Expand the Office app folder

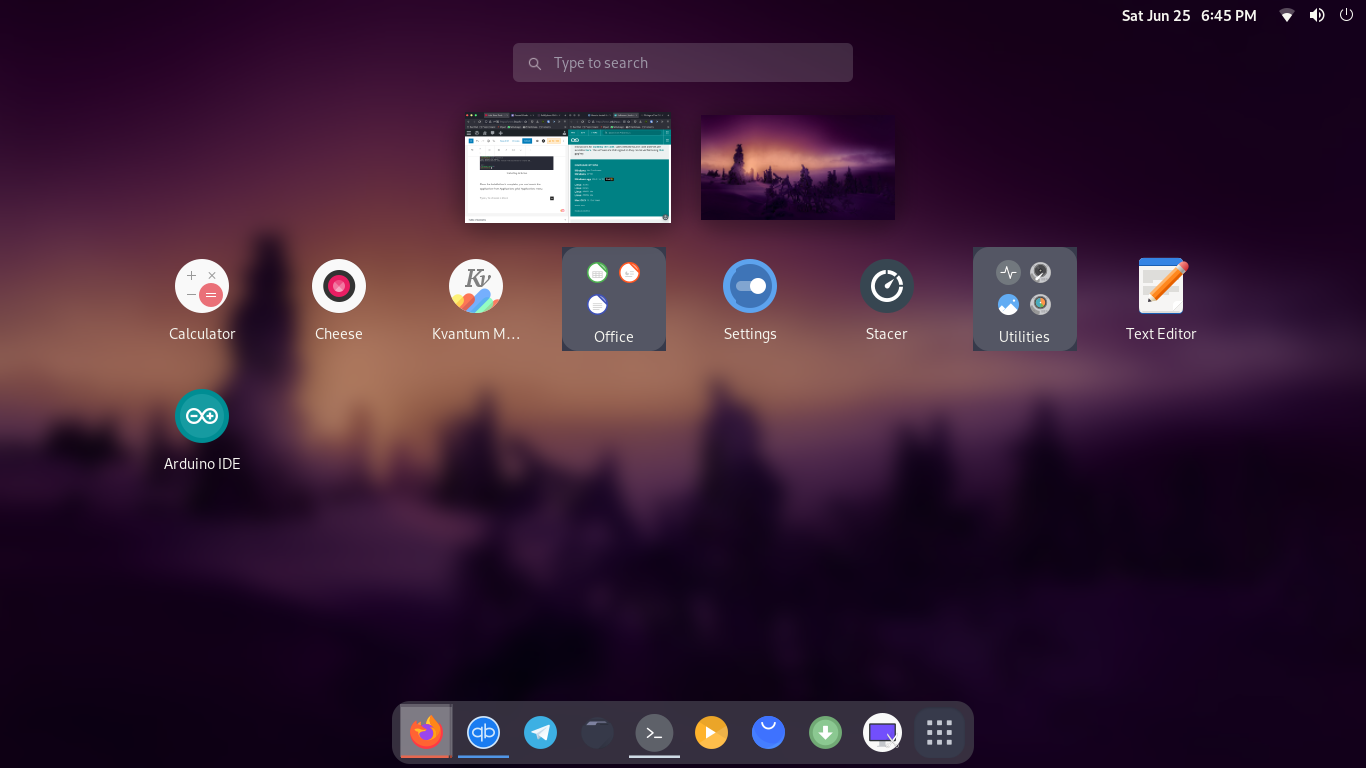[x=614, y=299]
